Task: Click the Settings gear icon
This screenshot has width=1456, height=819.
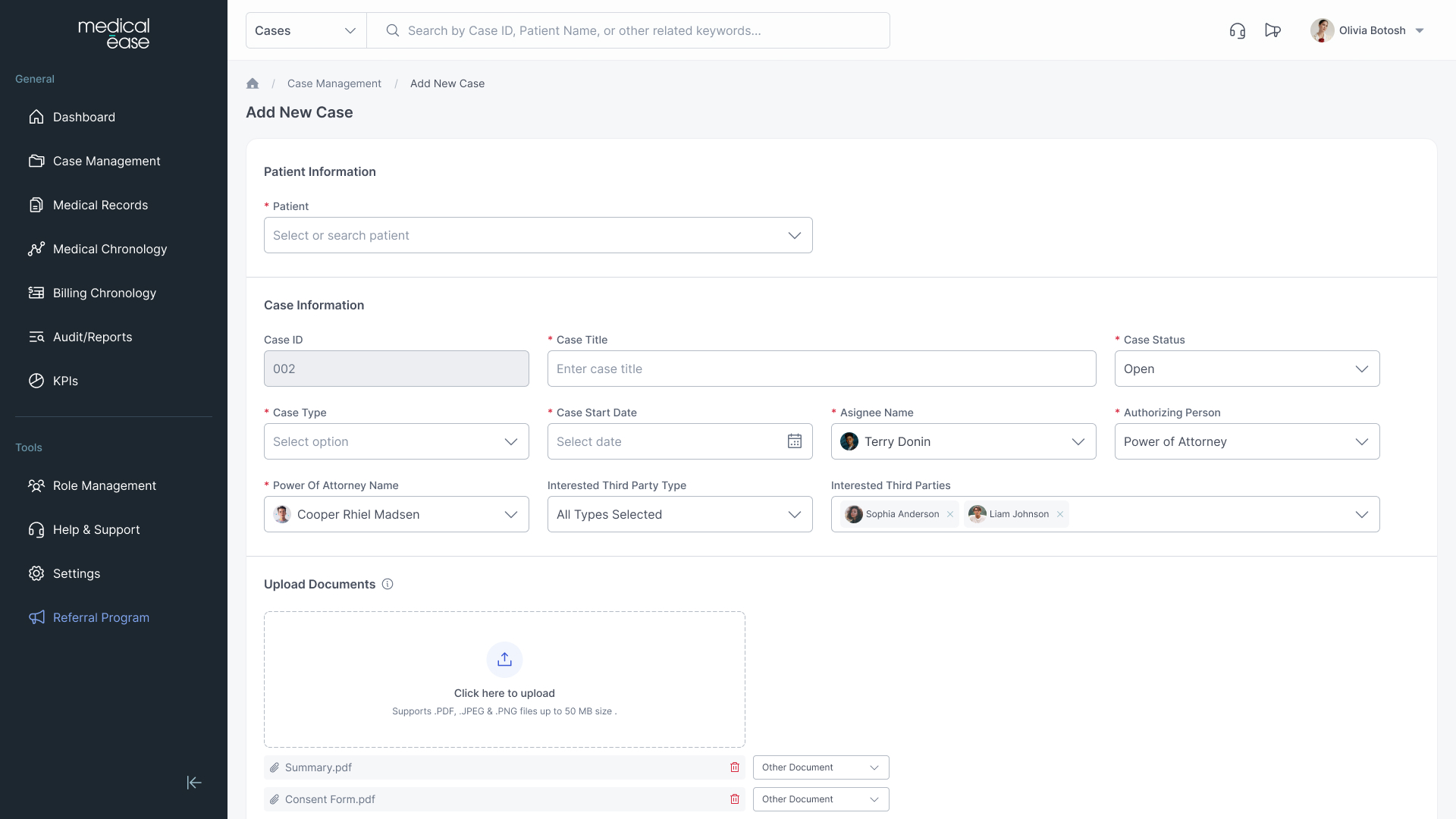Action: pyautogui.click(x=36, y=573)
